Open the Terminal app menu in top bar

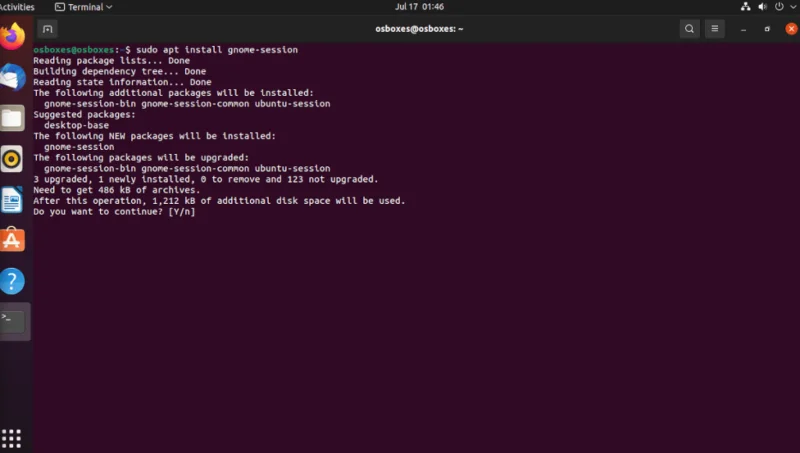tap(84, 7)
